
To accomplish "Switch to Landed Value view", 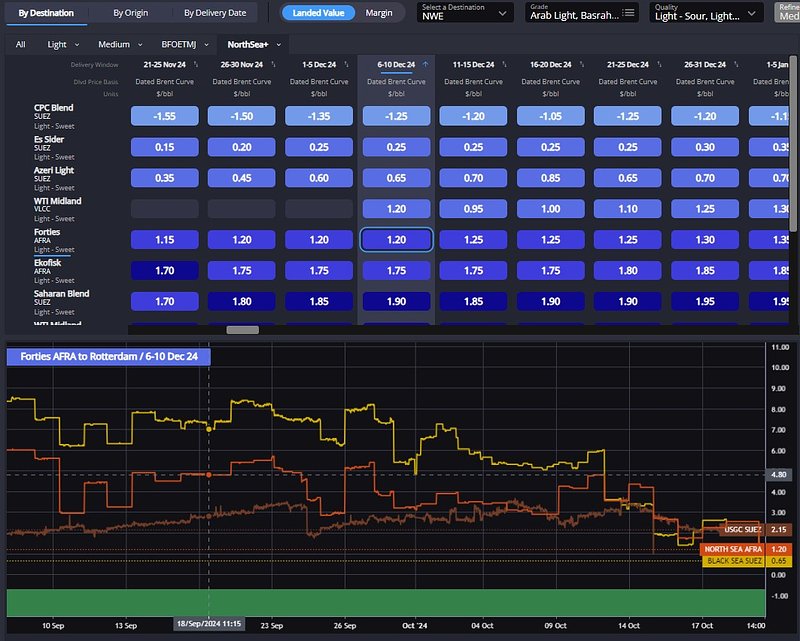I will click(x=319, y=13).
